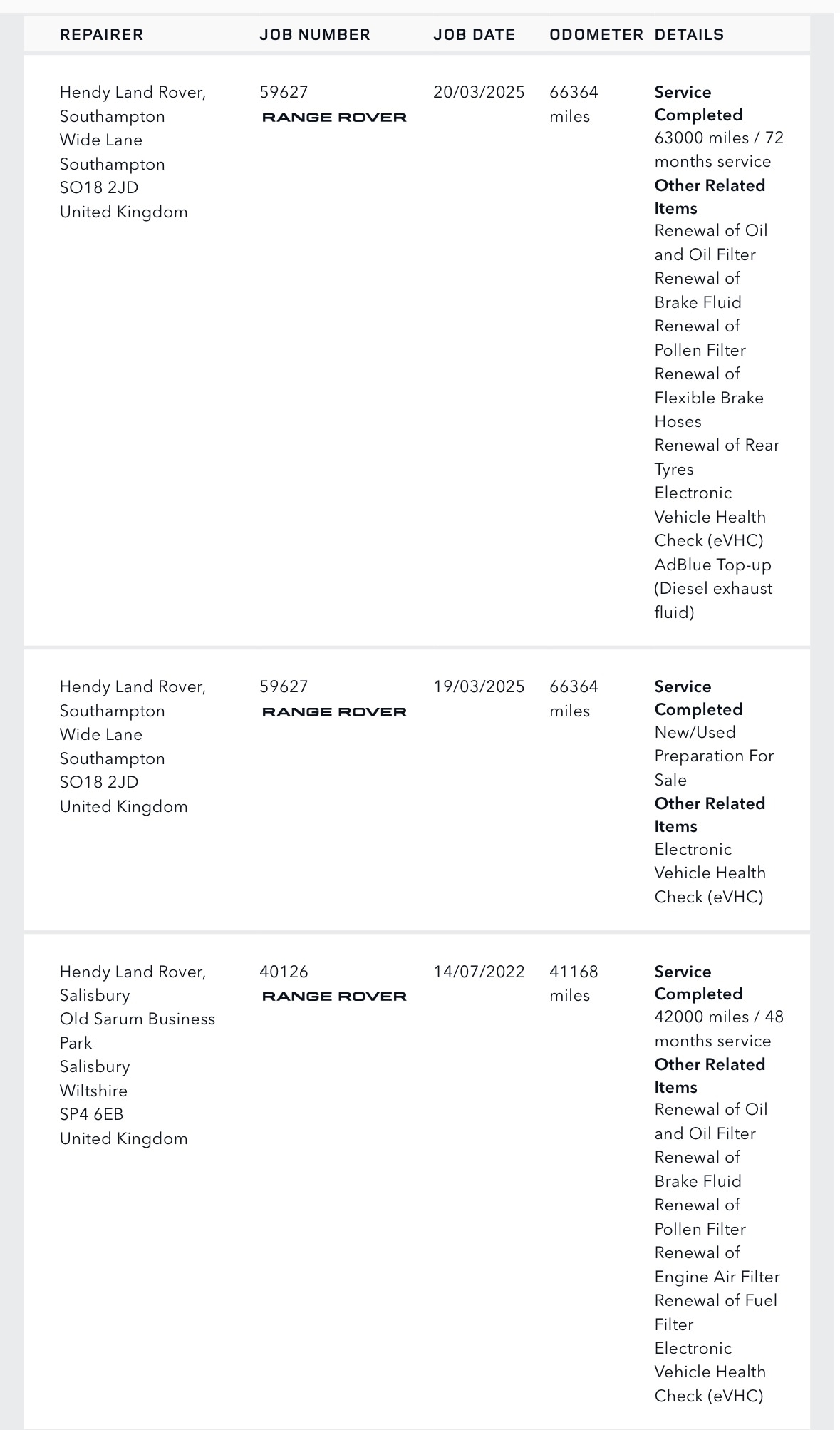
Task: Click the AdBlue Top-up item
Action: point(712,588)
